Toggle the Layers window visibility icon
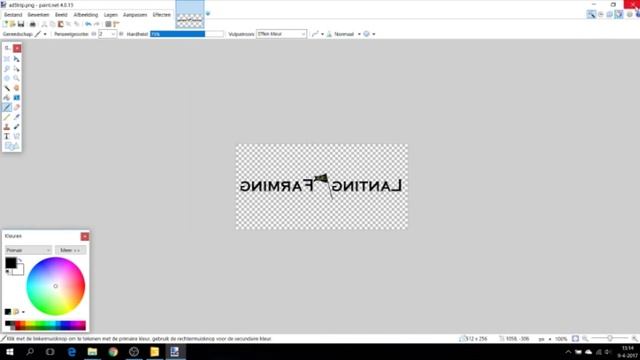This screenshot has width=640, height=360. pyautogui.click(x=610, y=14)
